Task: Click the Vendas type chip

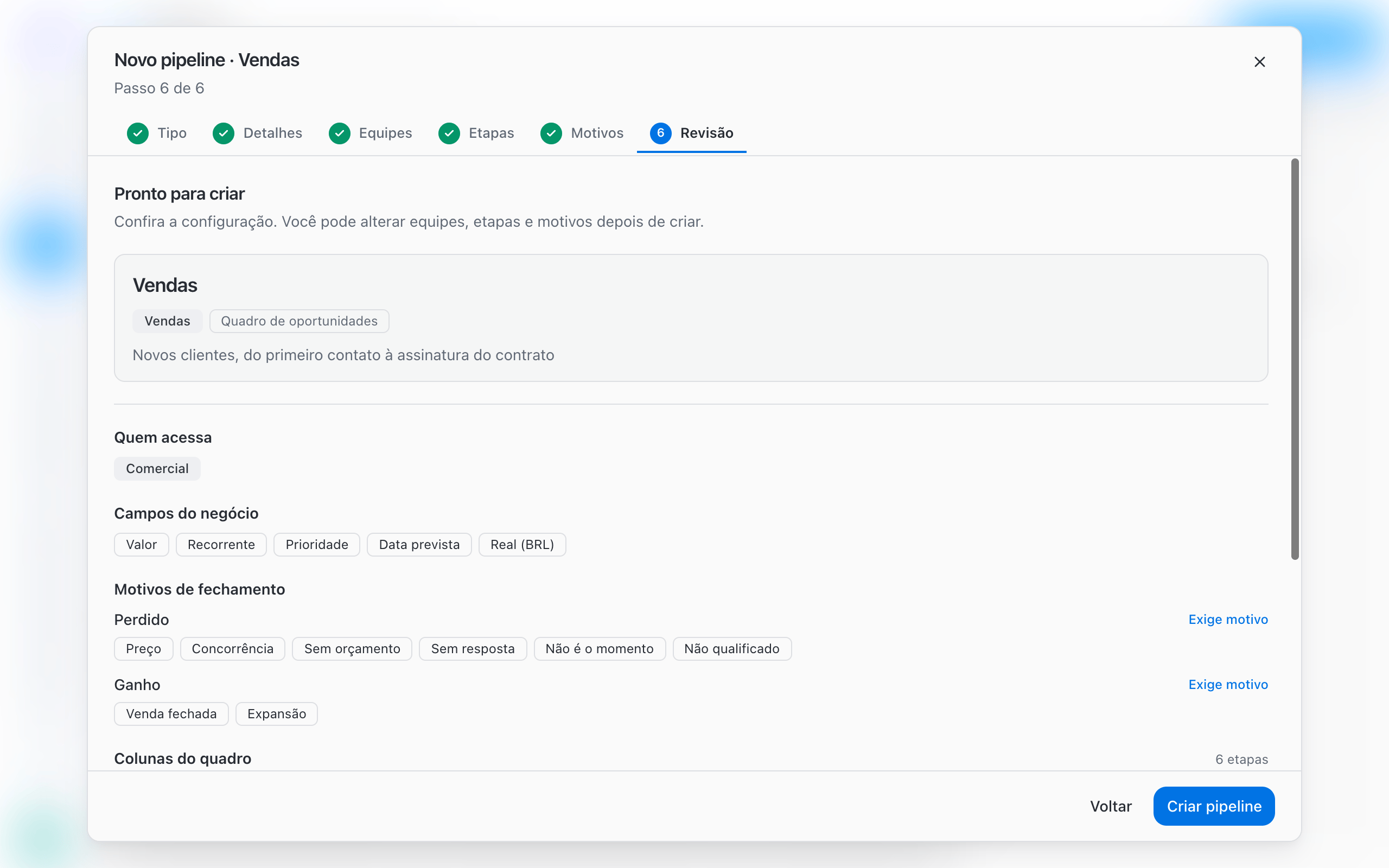Action: tap(168, 321)
